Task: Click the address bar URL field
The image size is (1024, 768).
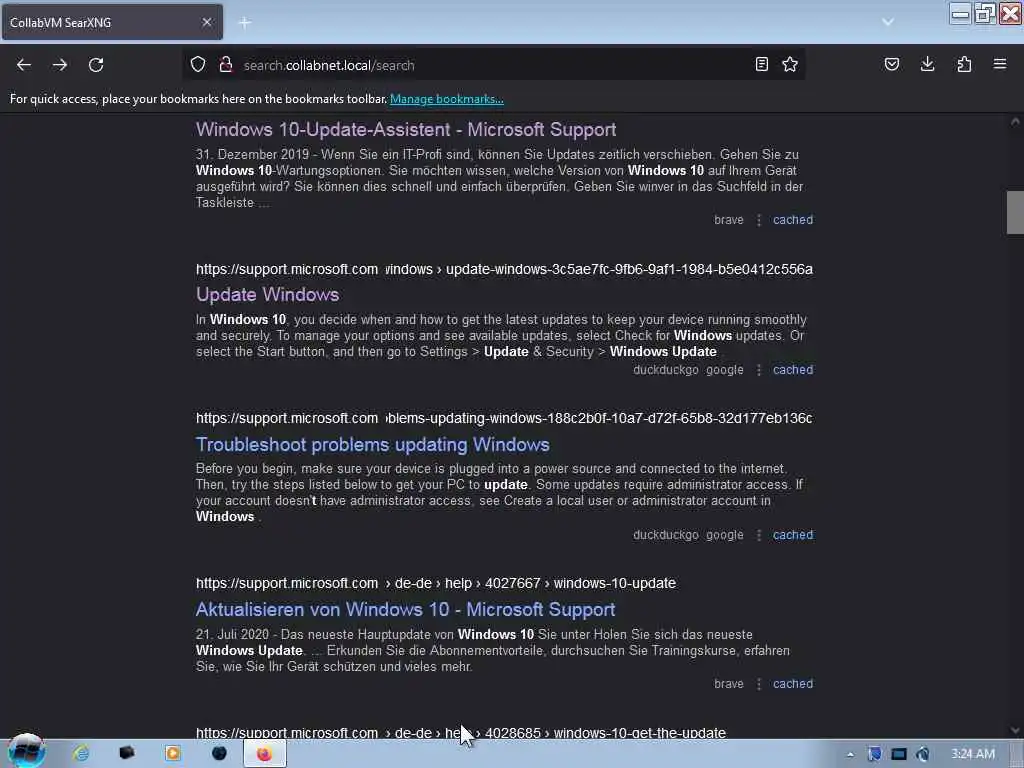Action: (x=494, y=65)
